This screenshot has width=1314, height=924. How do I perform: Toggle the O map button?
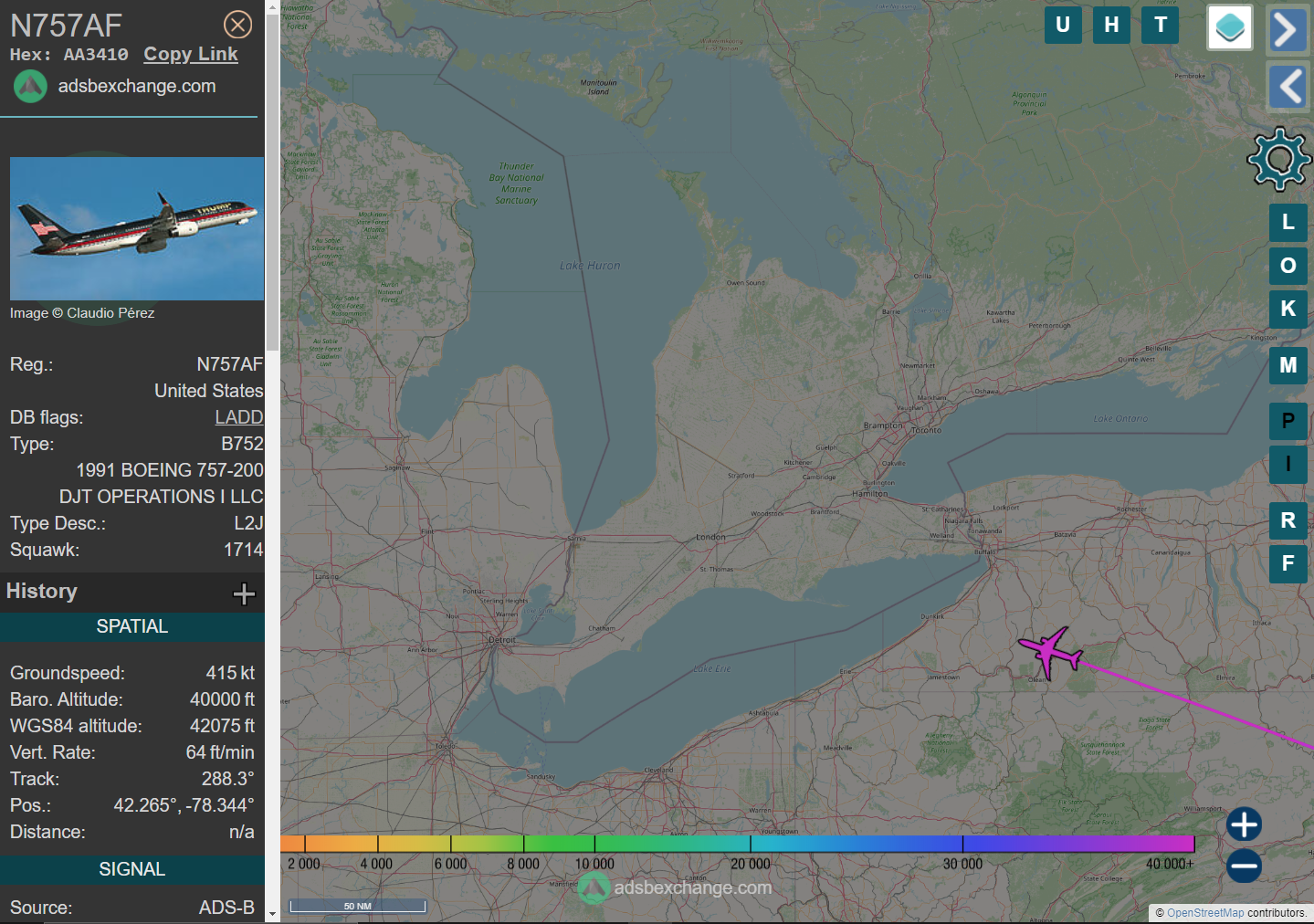1288,266
